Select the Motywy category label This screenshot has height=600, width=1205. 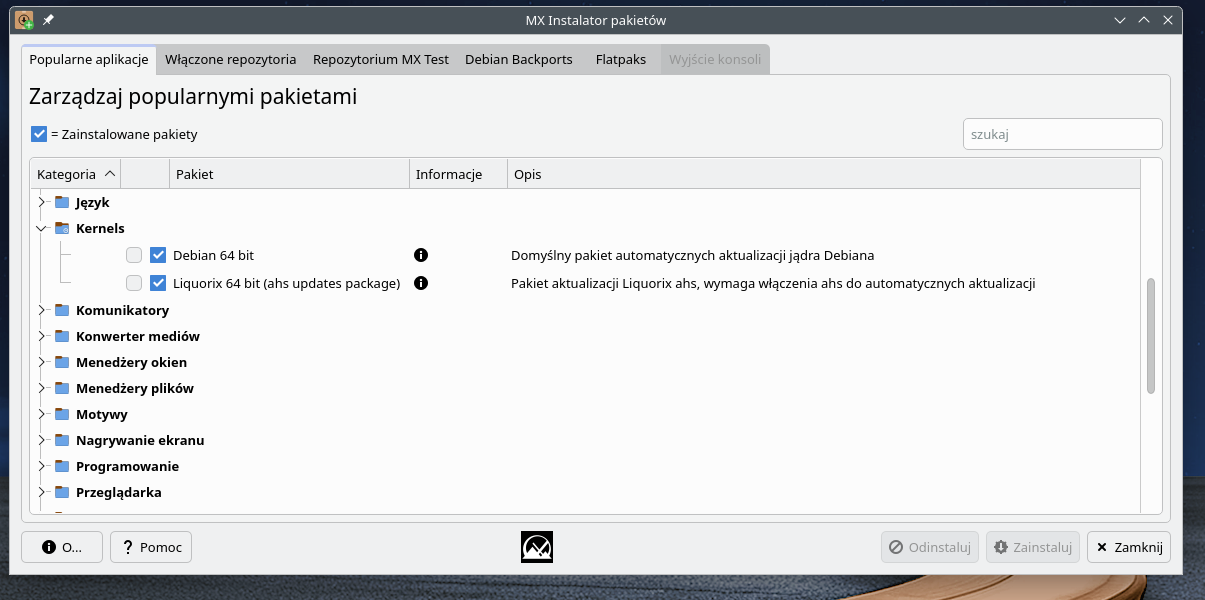tap(102, 414)
